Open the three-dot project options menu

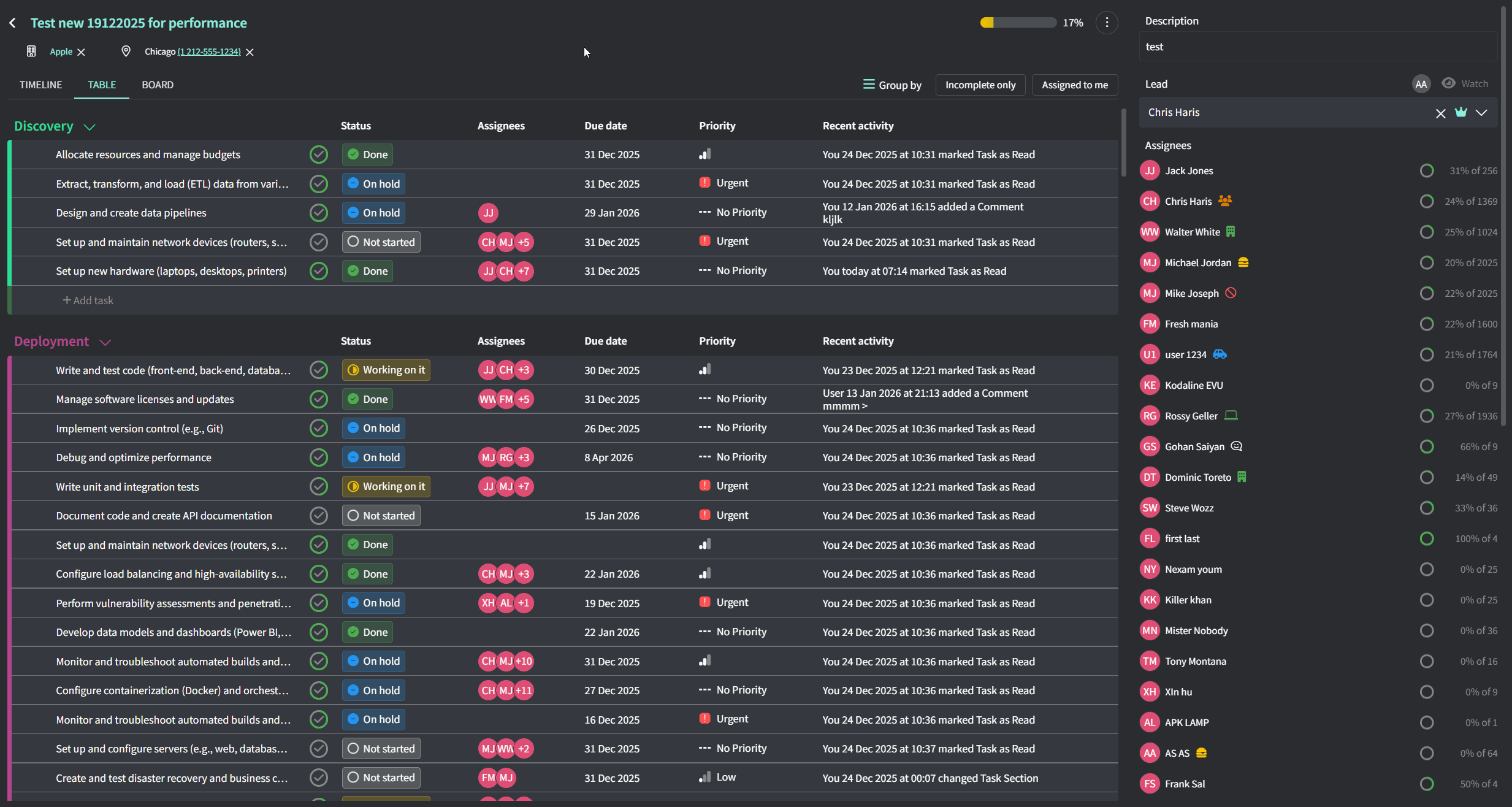click(1107, 23)
